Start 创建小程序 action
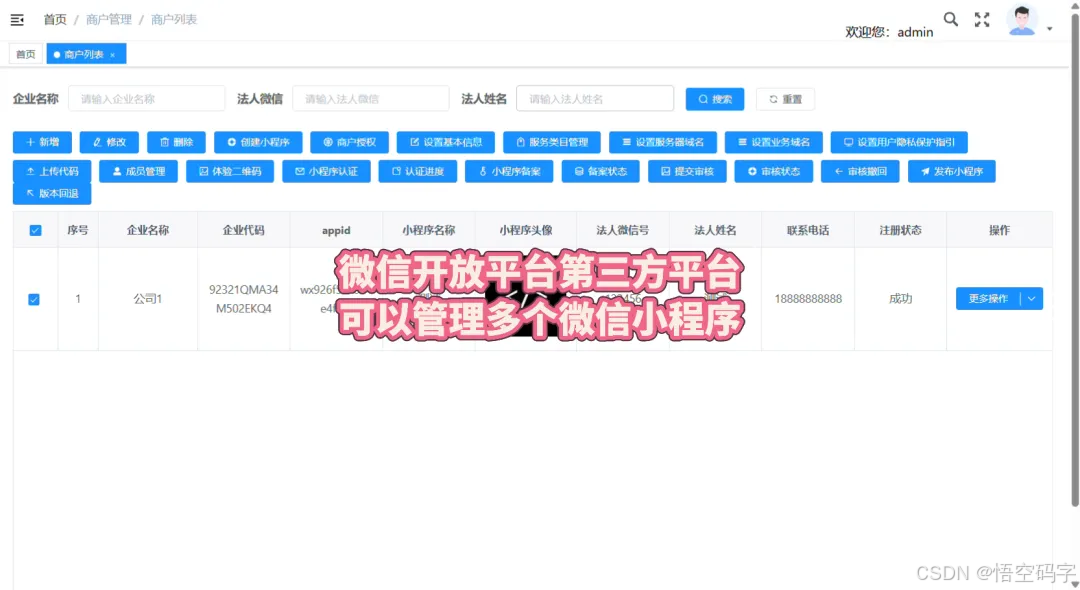The image size is (1080, 590). point(258,142)
